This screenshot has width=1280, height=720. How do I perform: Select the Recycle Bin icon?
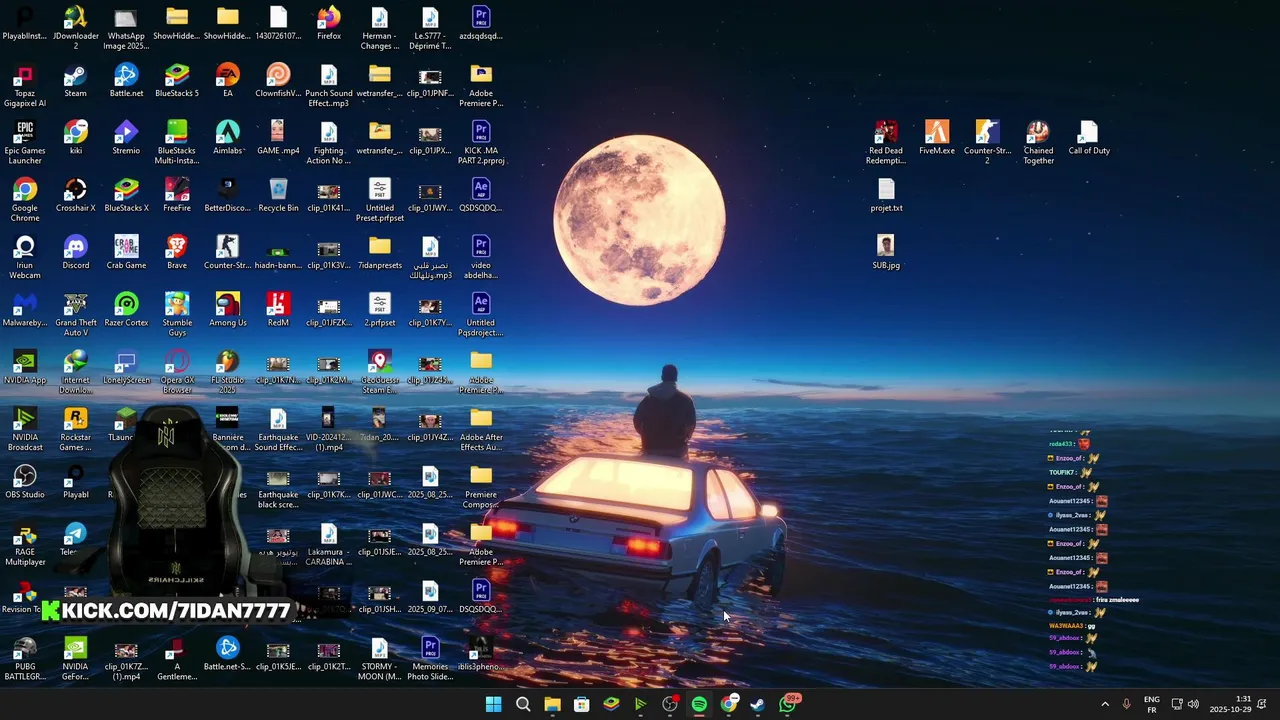[278, 195]
